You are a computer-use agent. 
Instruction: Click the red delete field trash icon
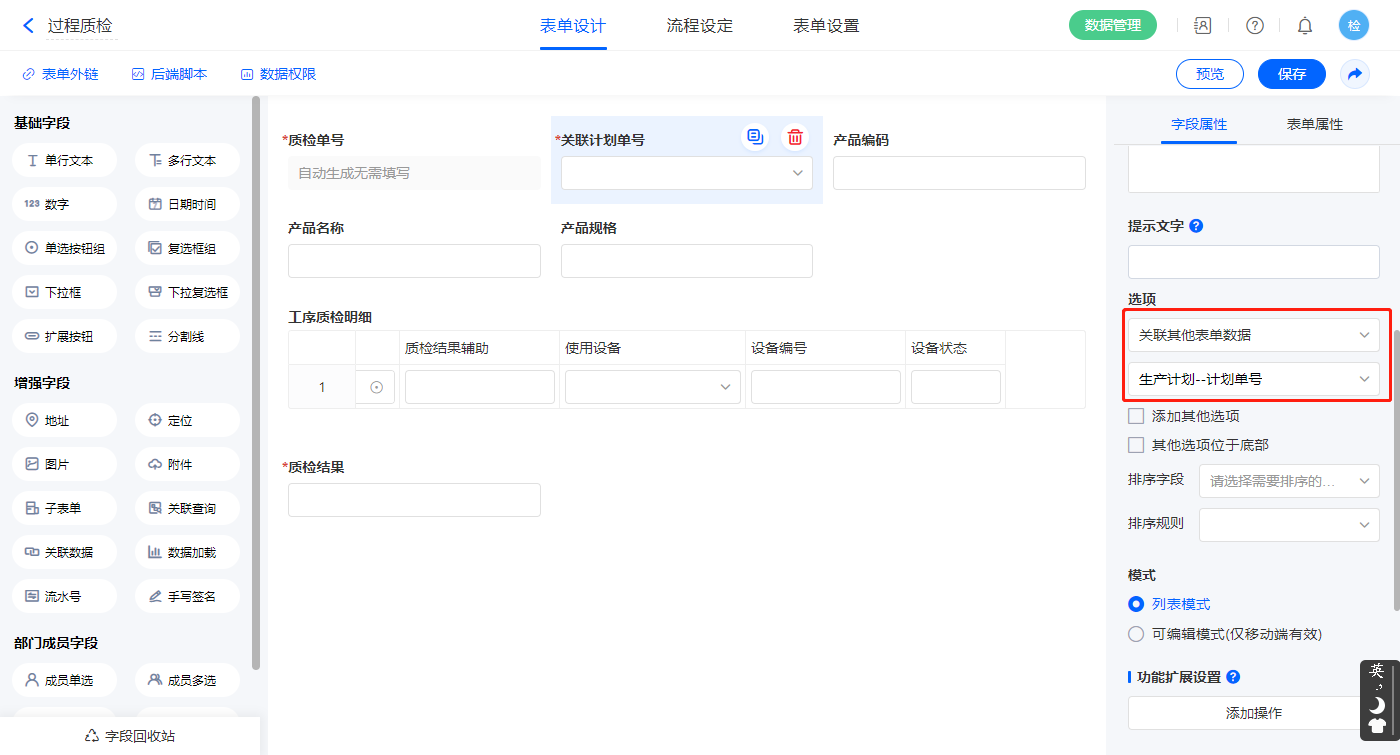click(x=795, y=137)
